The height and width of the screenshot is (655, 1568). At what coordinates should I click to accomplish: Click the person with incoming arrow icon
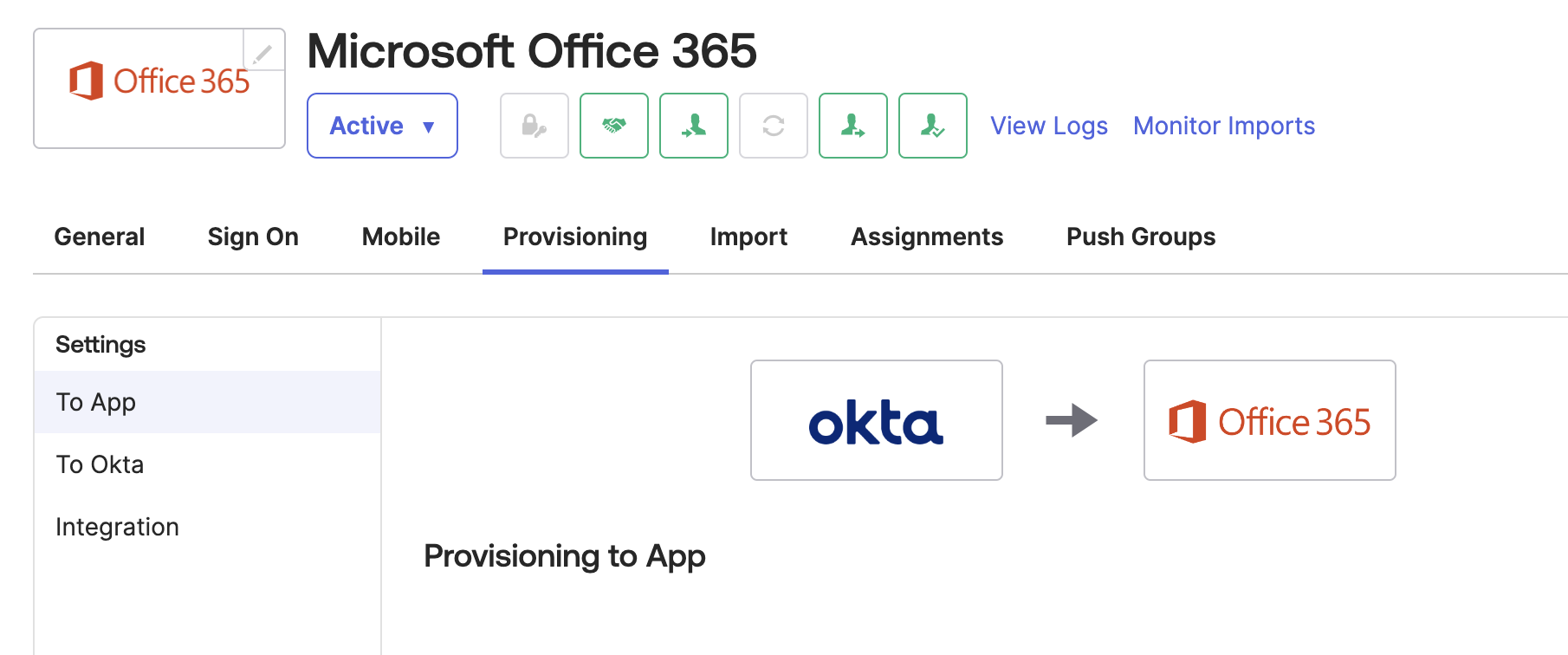click(x=693, y=126)
